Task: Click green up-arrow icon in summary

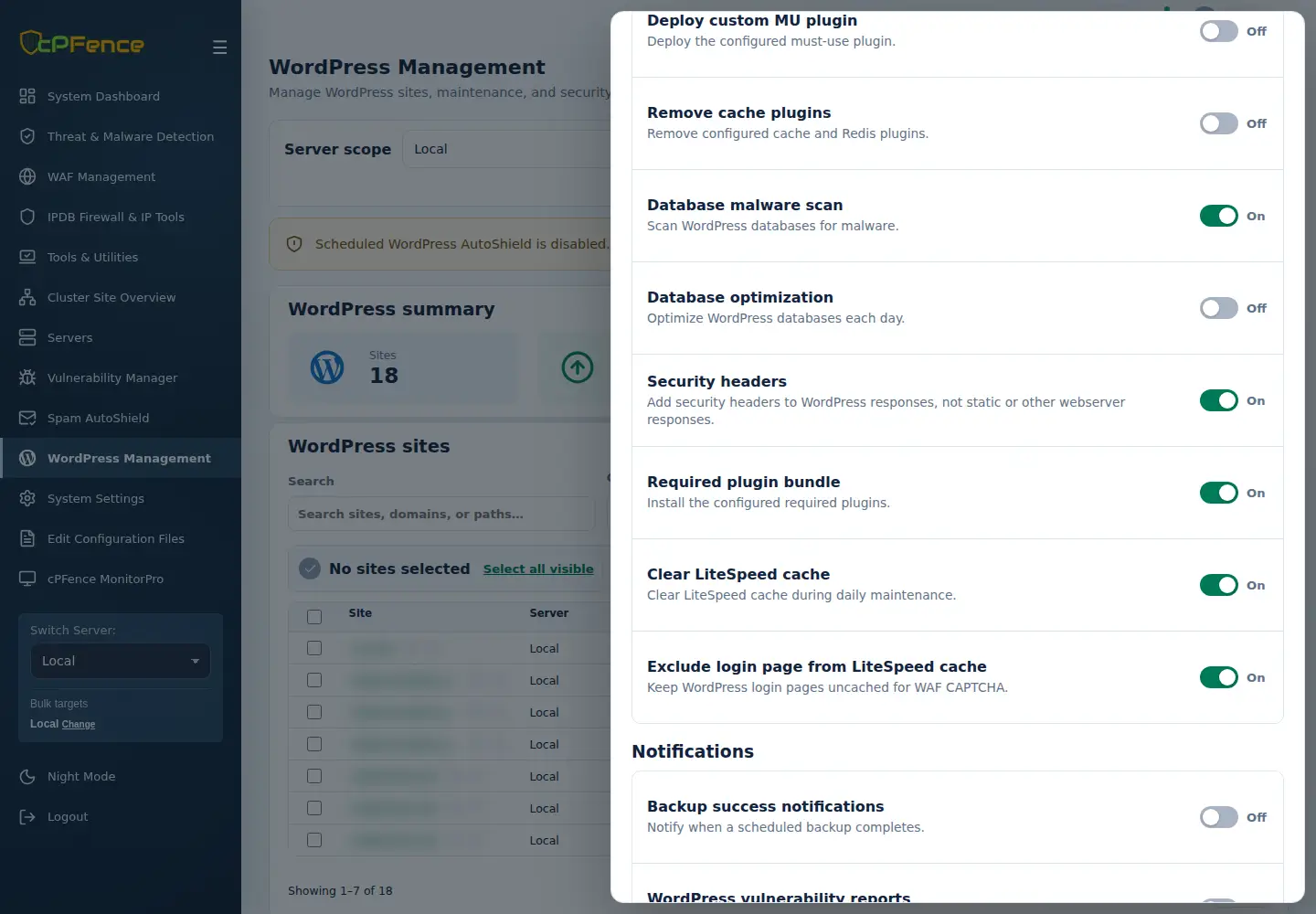Action: pos(578,367)
